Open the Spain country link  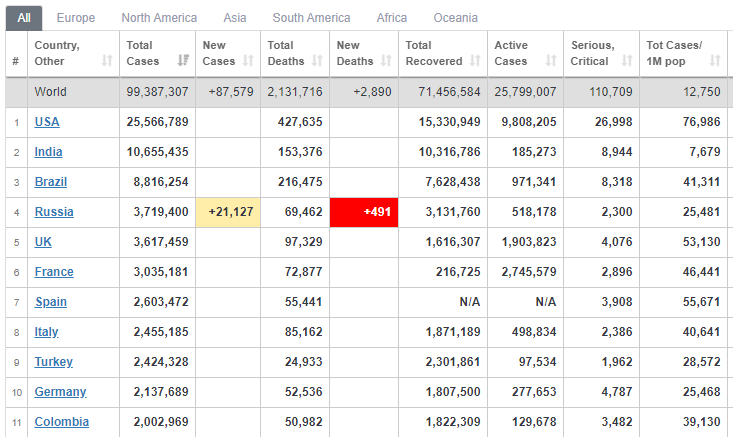click(50, 302)
